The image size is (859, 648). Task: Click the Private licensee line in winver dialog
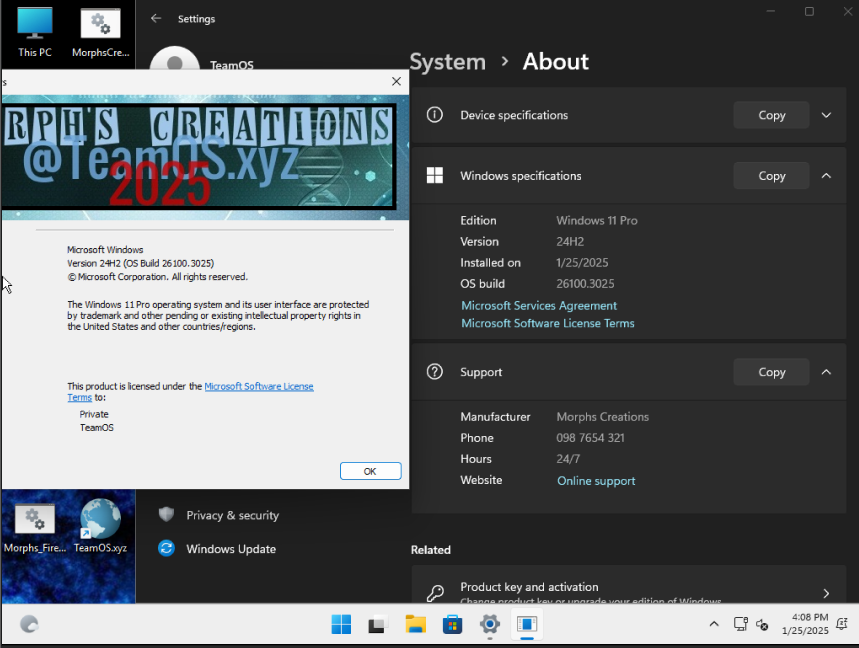coord(94,414)
